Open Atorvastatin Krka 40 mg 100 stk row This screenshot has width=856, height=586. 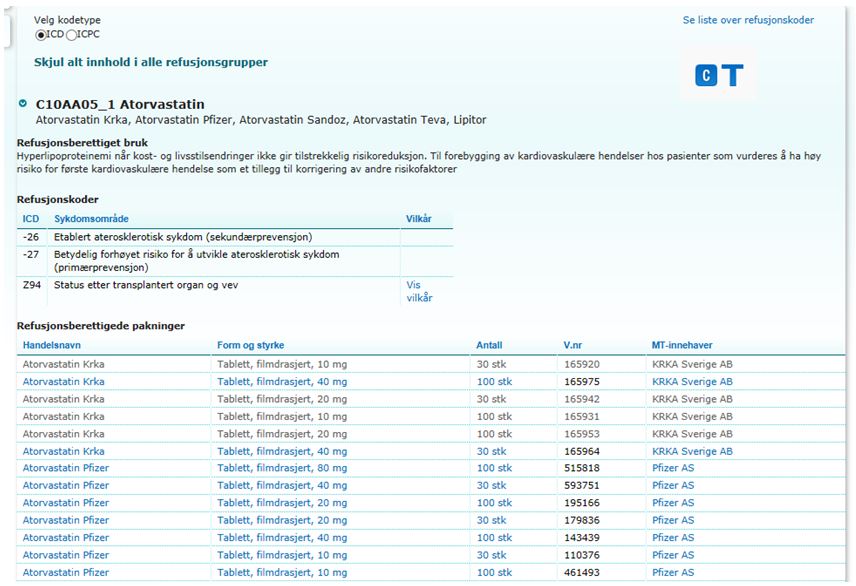tap(64, 382)
